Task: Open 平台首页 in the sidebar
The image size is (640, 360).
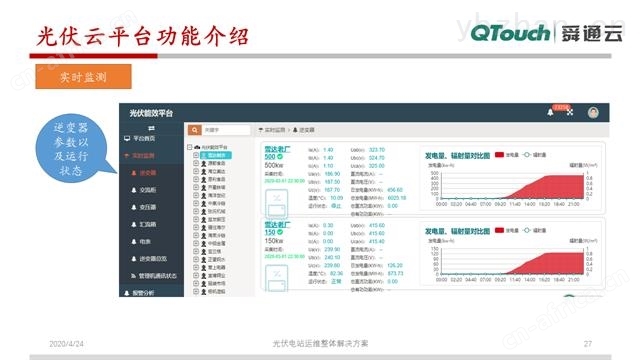Action: point(140,138)
